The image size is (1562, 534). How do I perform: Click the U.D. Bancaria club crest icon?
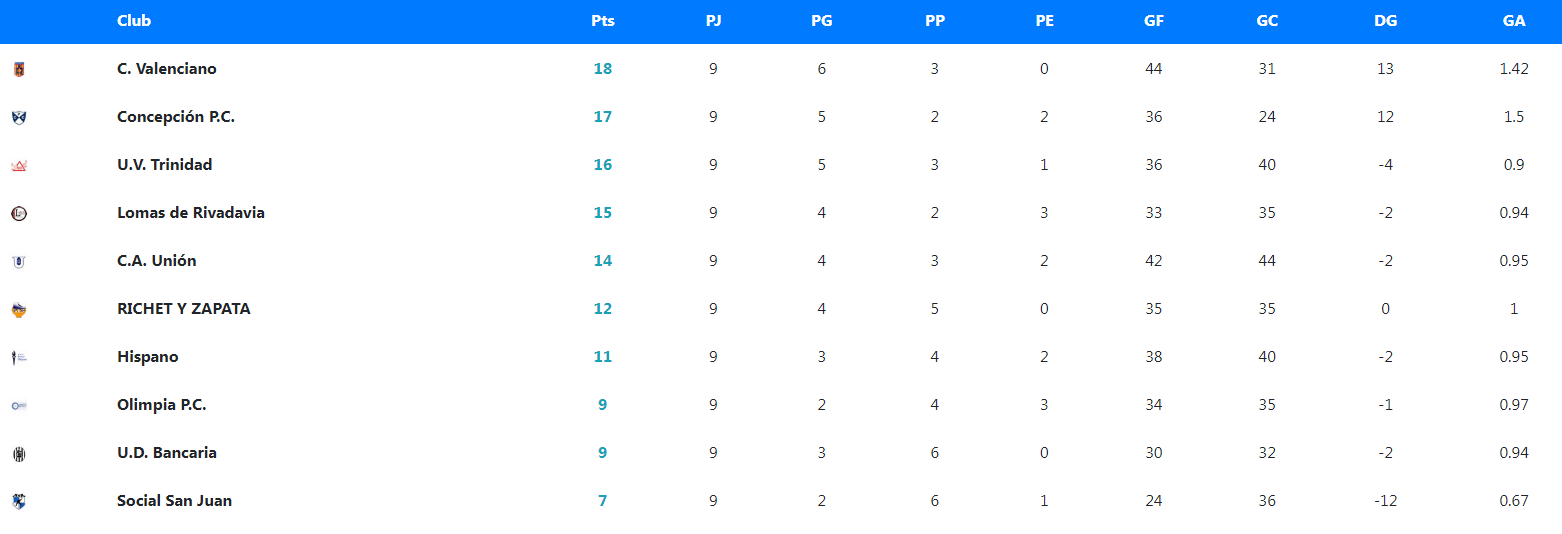point(19,454)
